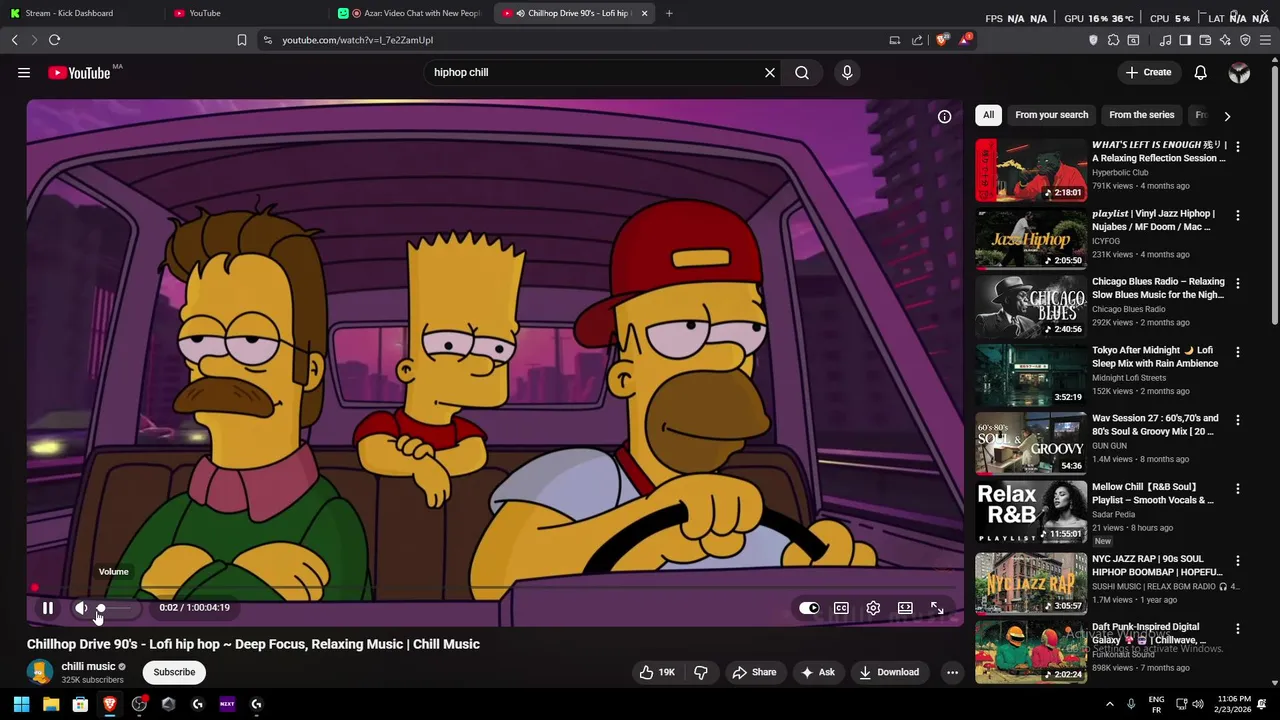The height and width of the screenshot is (720, 1280).
Task: Open a new browser tab
Action: tap(669, 13)
